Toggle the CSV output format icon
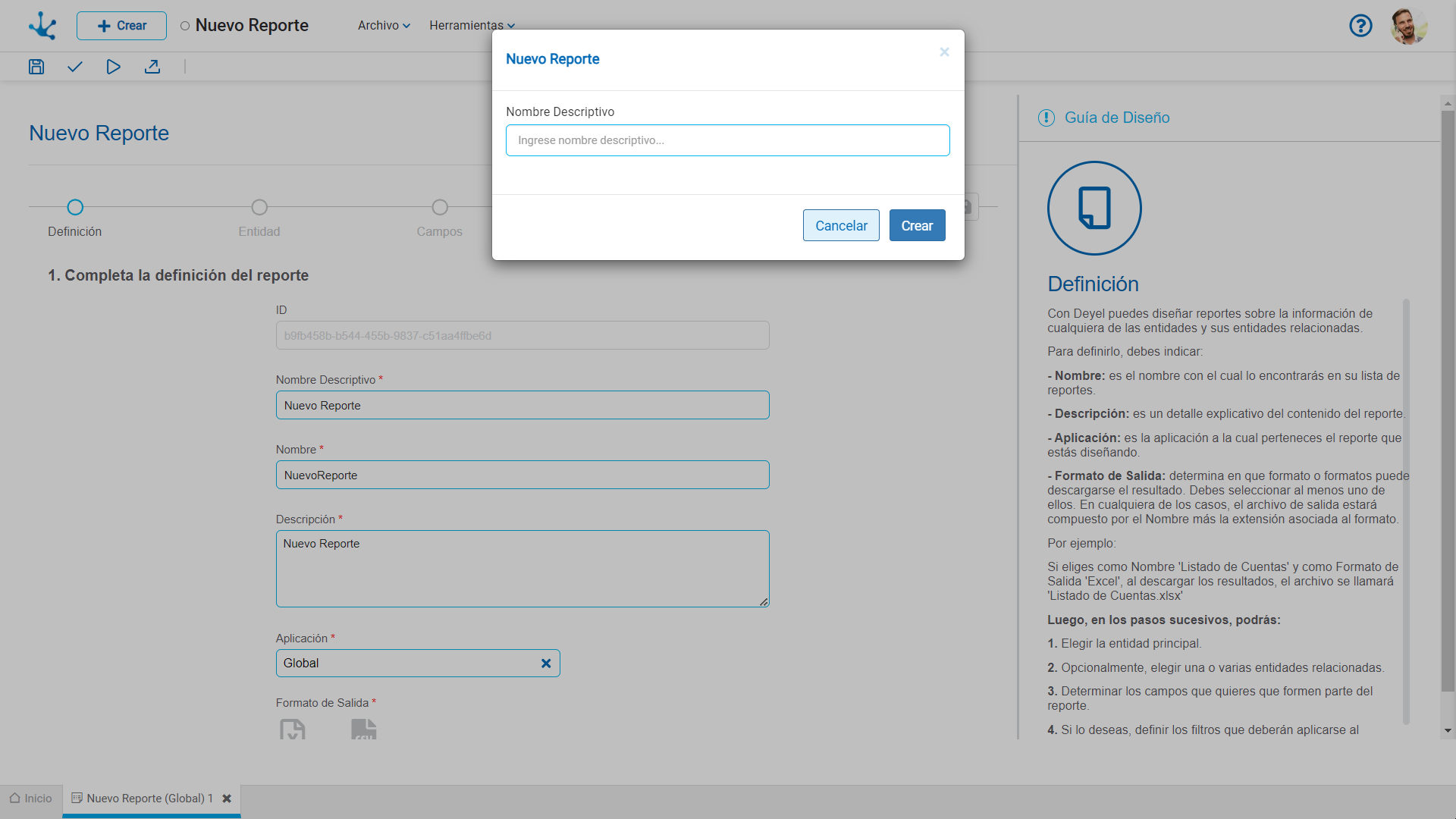The height and width of the screenshot is (819, 1456). point(364,730)
